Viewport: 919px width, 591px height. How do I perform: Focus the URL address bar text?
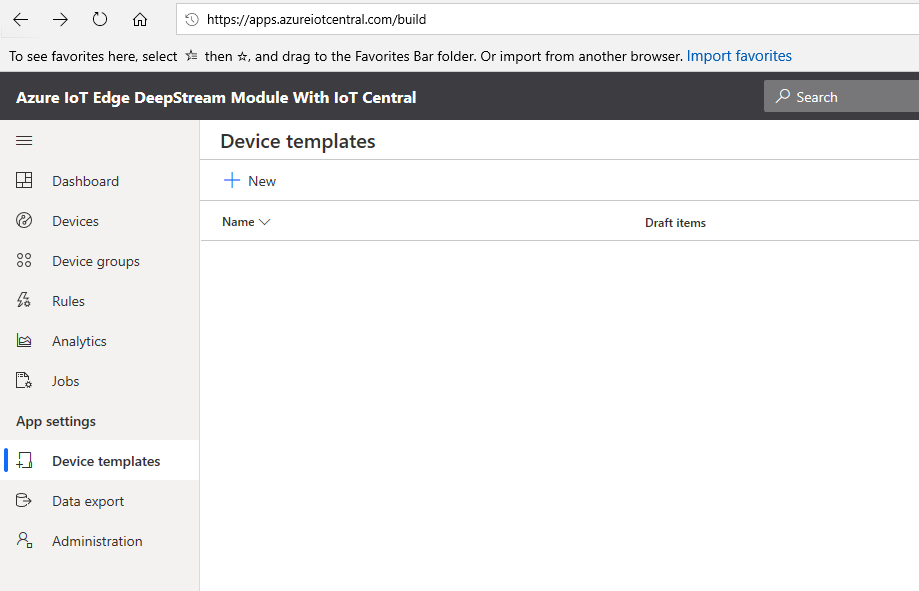point(316,19)
